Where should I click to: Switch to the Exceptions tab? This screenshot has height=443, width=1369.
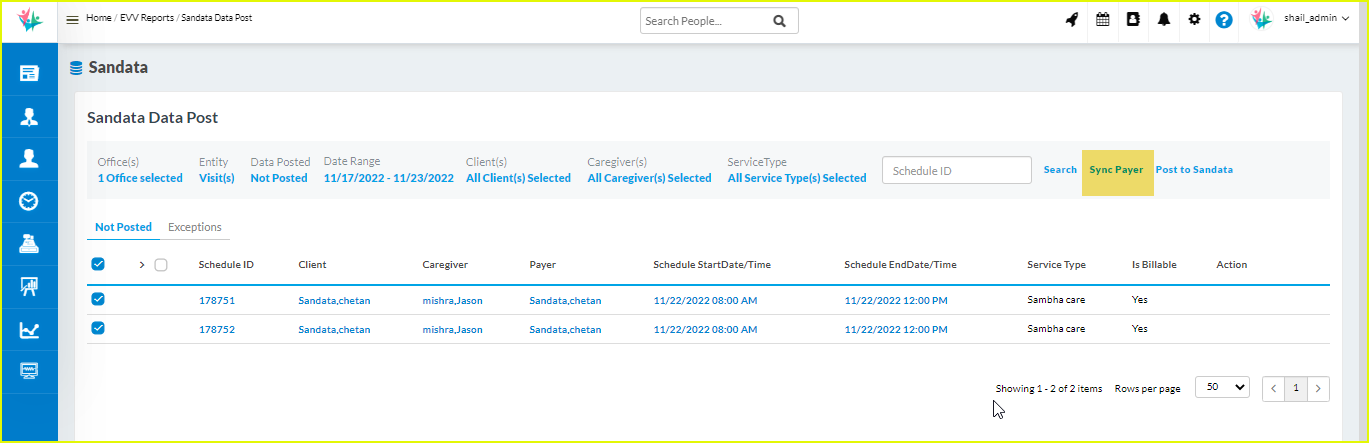[195, 228]
